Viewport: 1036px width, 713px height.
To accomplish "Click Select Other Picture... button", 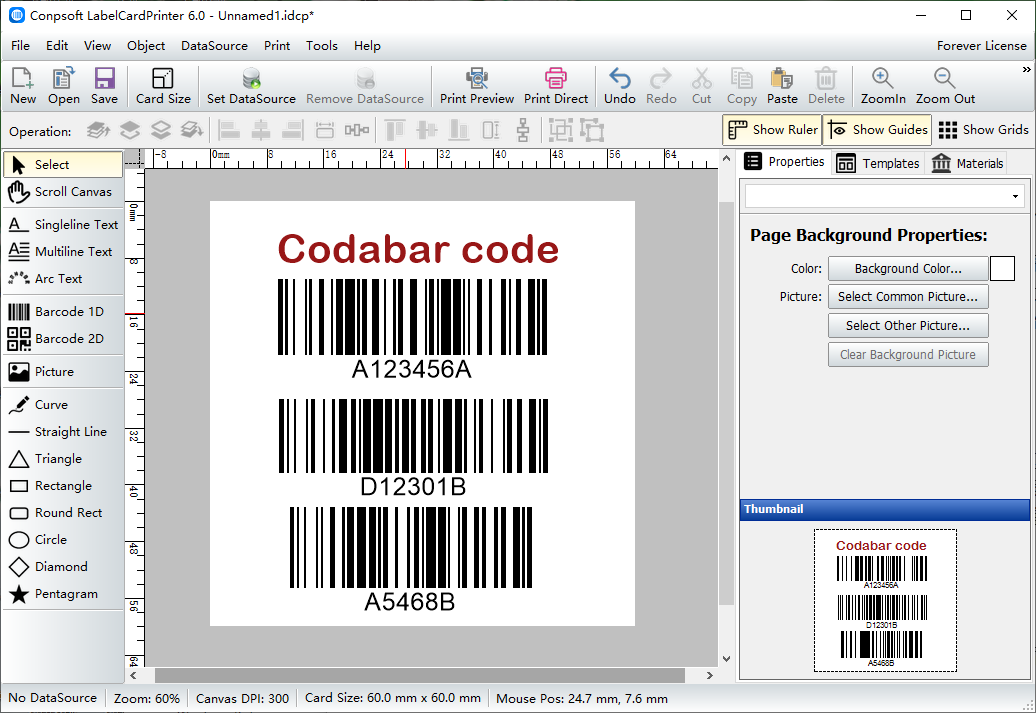I will 908,326.
